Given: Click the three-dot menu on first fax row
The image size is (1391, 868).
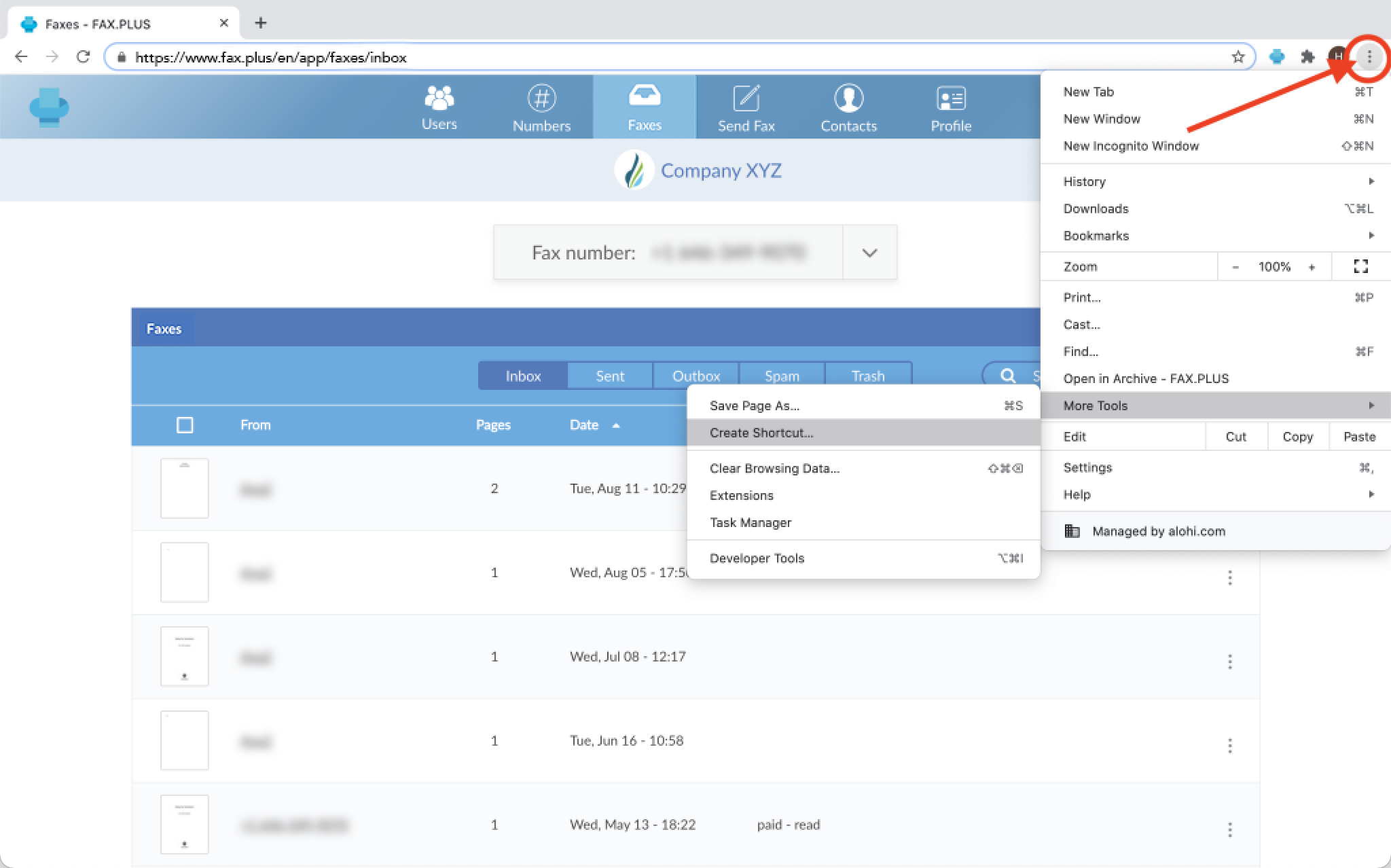Looking at the screenshot, I should (1227, 488).
